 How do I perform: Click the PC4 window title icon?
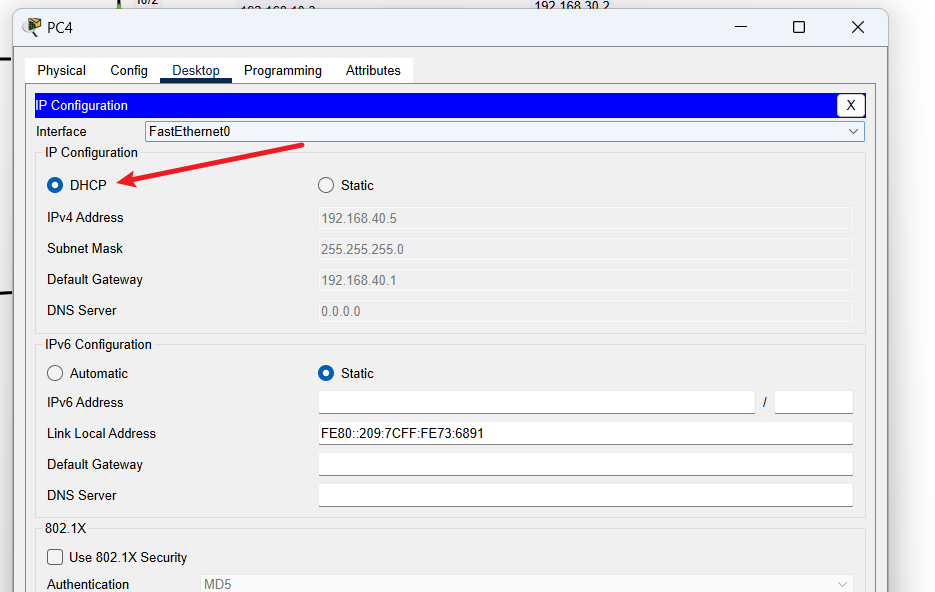[x=32, y=27]
